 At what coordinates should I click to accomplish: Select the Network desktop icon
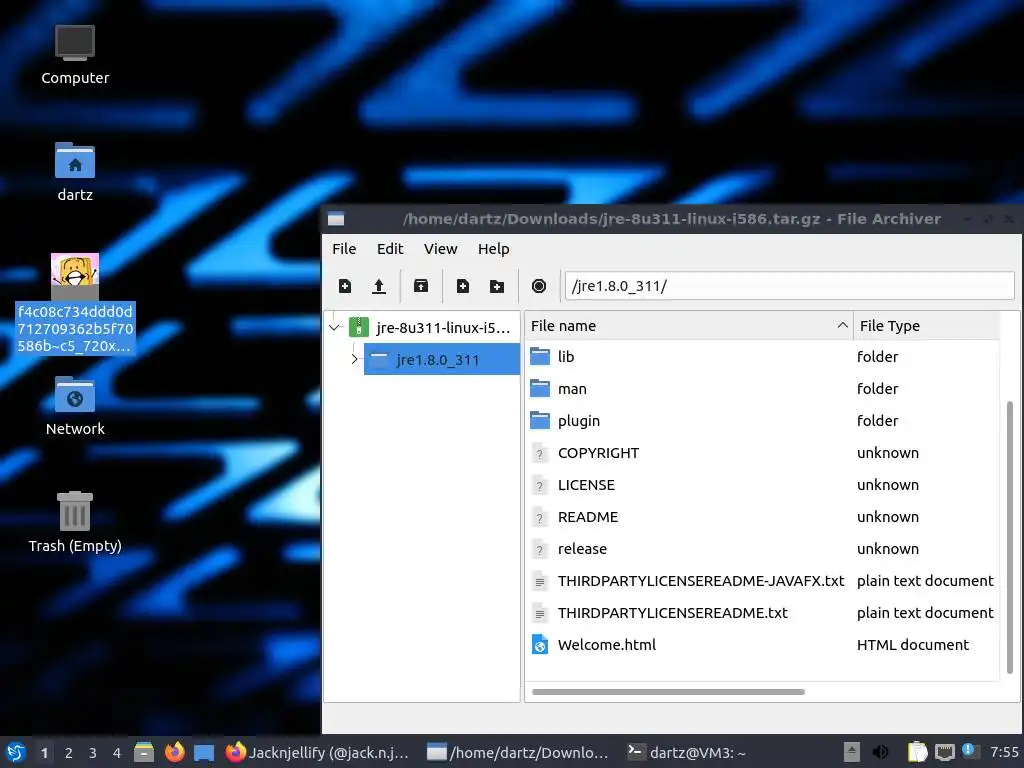[75, 394]
